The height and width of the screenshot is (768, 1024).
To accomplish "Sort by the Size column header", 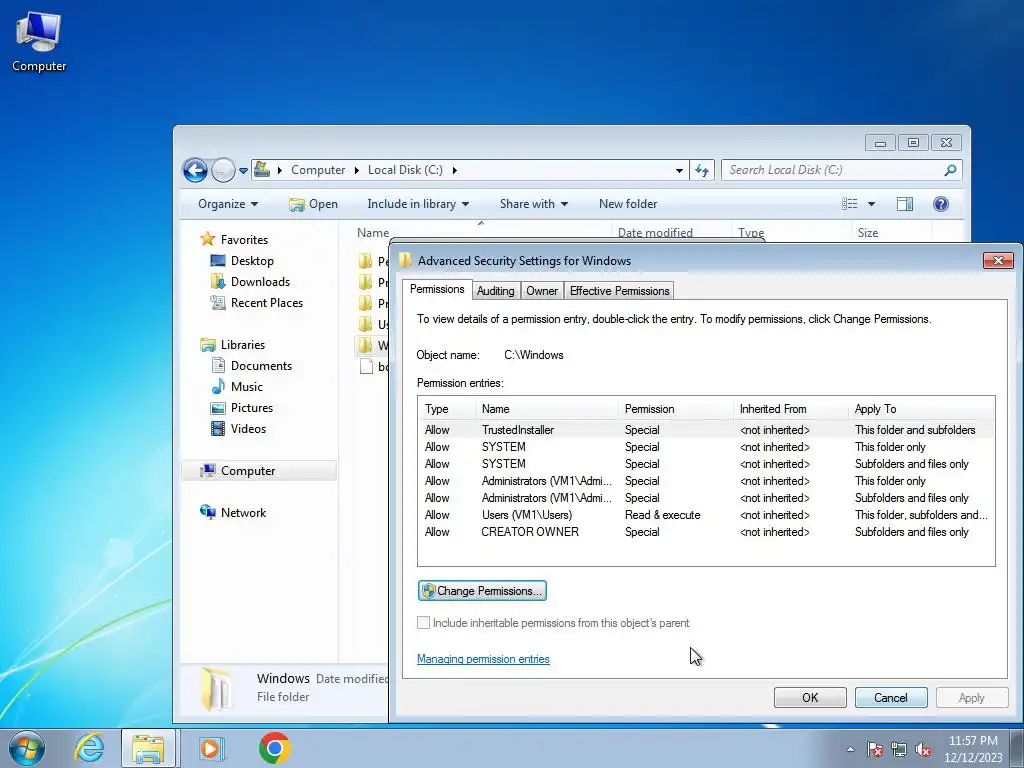I will [x=868, y=232].
